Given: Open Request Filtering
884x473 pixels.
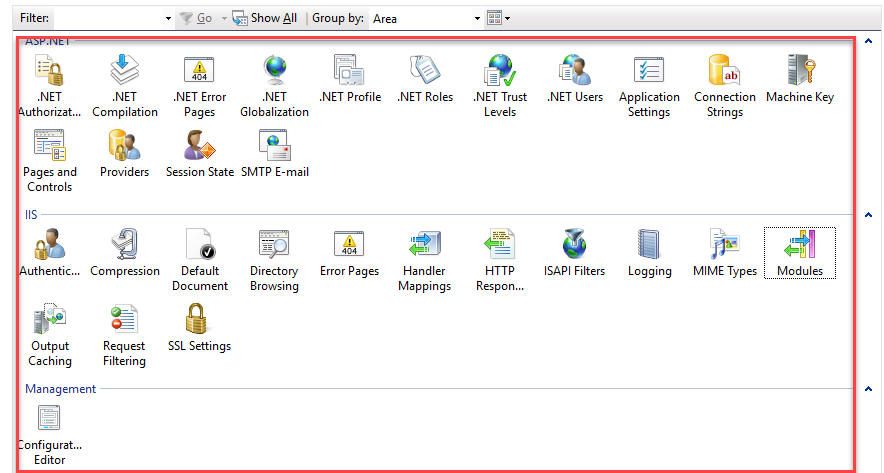Looking at the screenshot, I should (x=124, y=335).
